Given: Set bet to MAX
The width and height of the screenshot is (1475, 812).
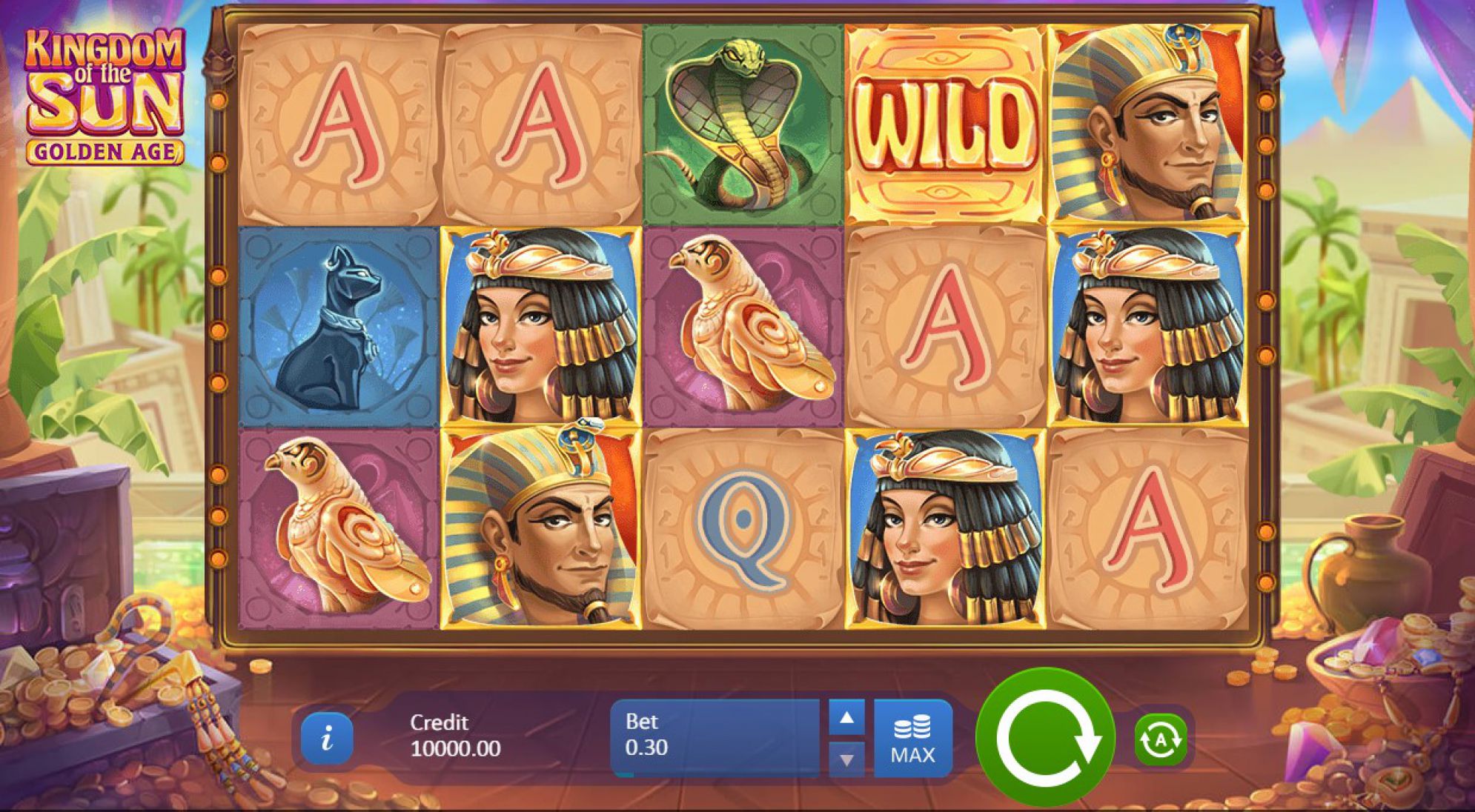Looking at the screenshot, I should (x=912, y=738).
